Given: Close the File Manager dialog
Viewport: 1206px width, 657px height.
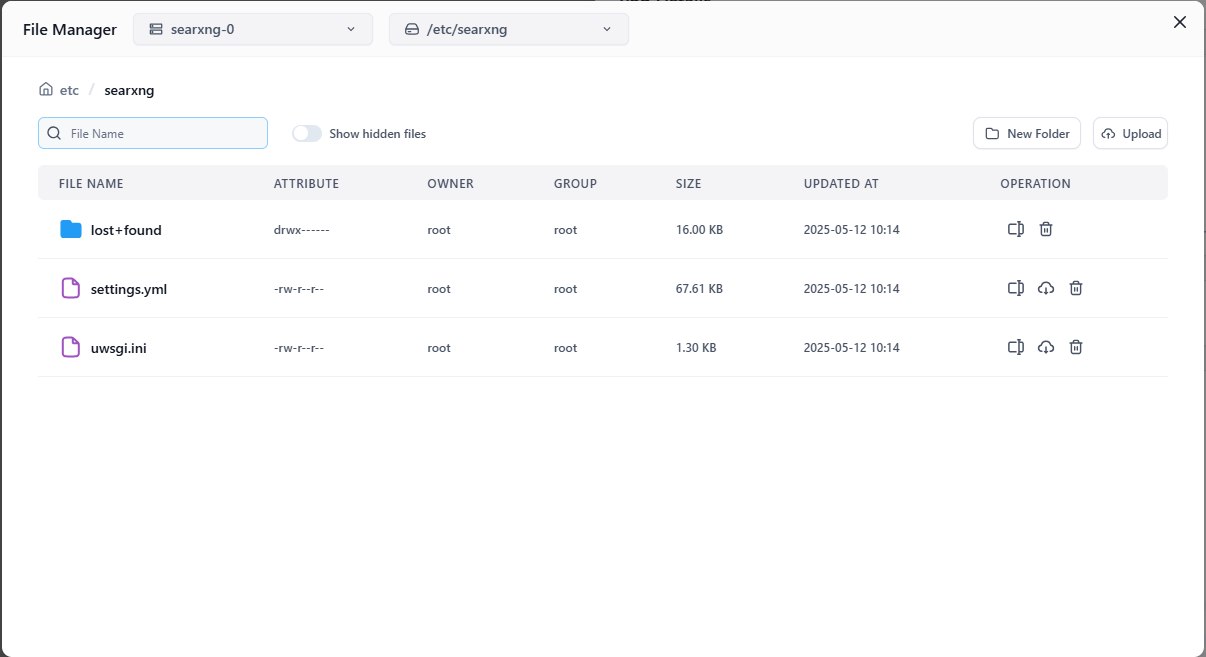Looking at the screenshot, I should click(1180, 22).
